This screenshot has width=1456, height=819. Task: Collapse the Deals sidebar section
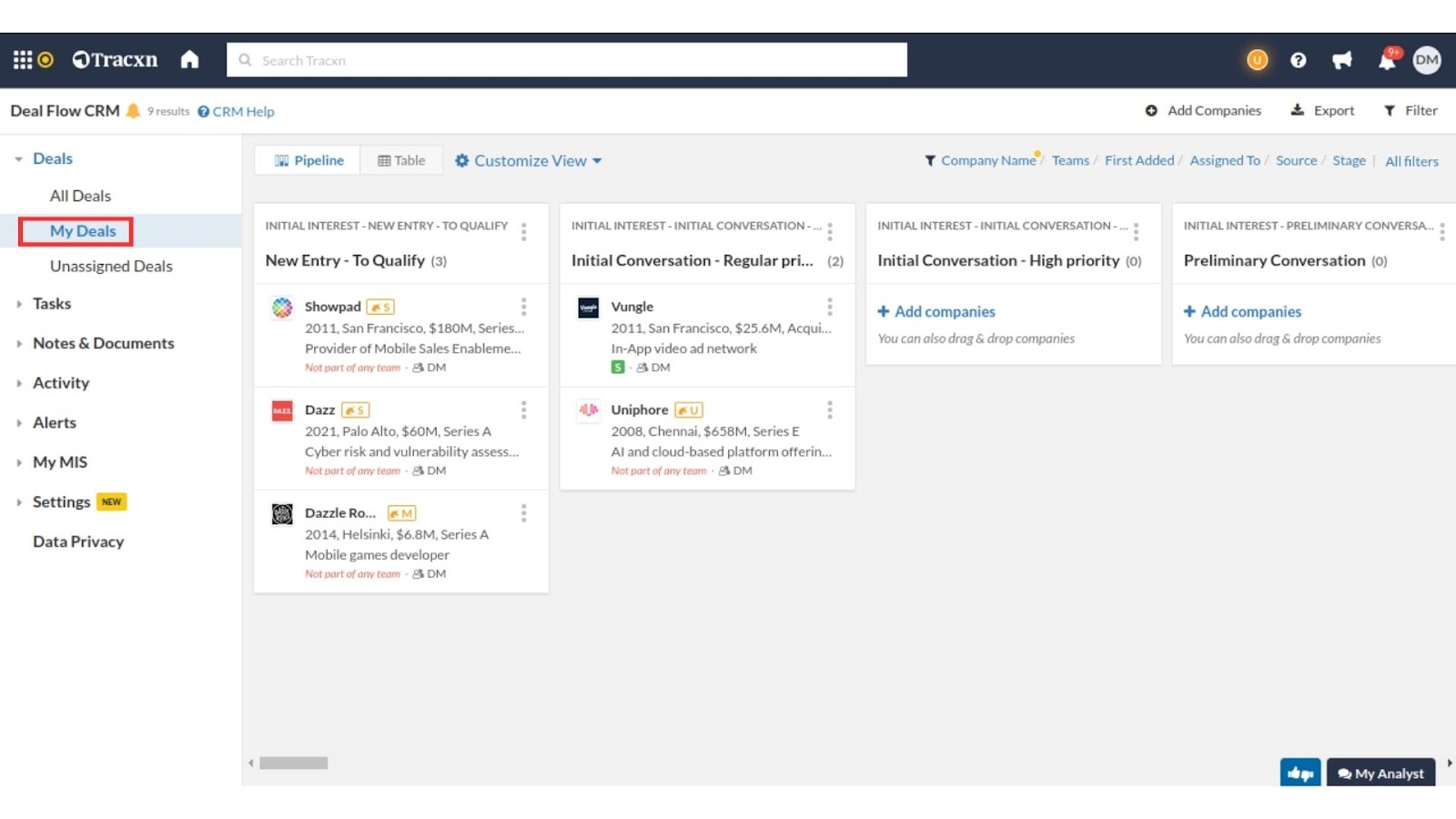tap(18, 159)
